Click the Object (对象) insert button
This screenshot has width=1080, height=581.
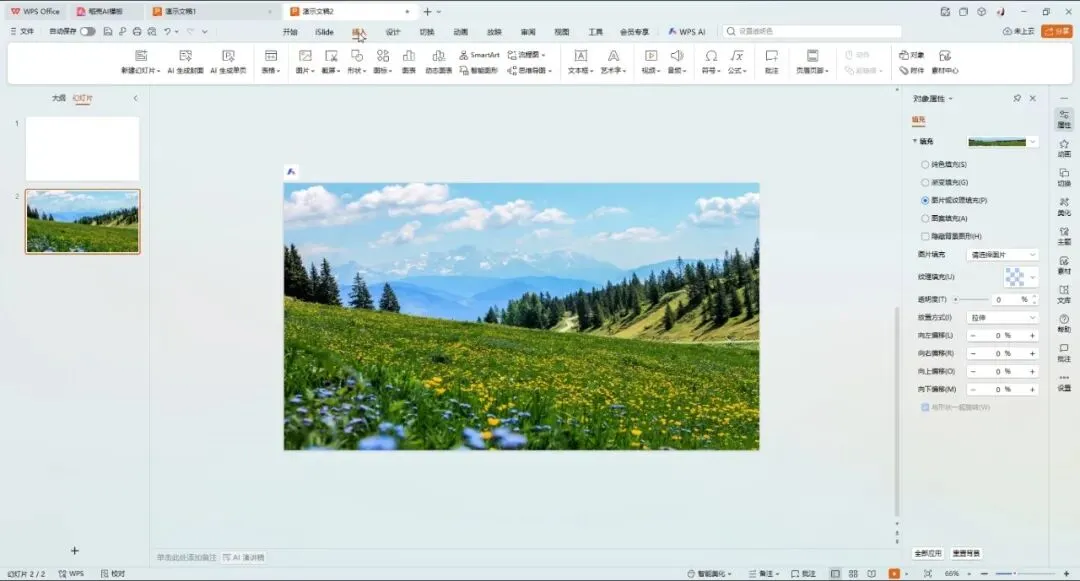point(911,54)
